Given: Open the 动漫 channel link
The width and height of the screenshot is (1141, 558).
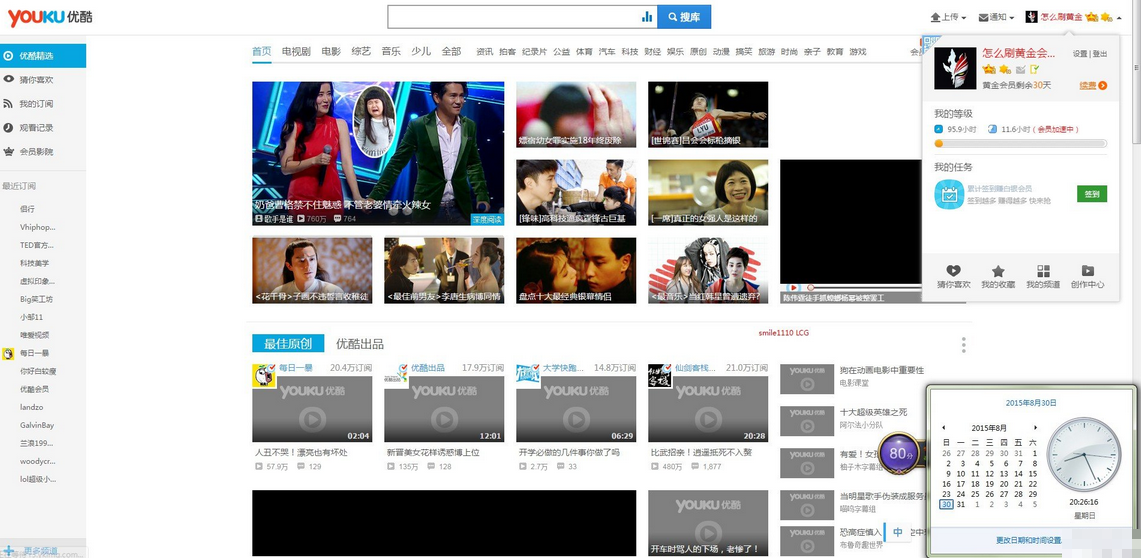Looking at the screenshot, I should pos(720,52).
